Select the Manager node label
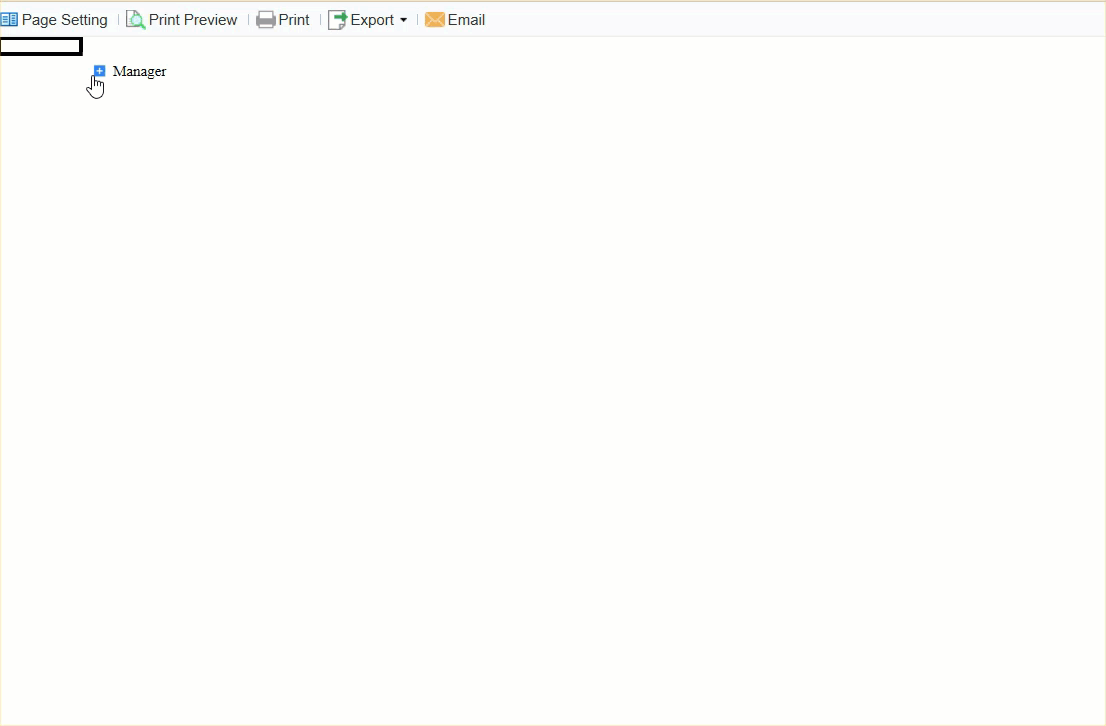The image size is (1106, 726). pos(139,71)
